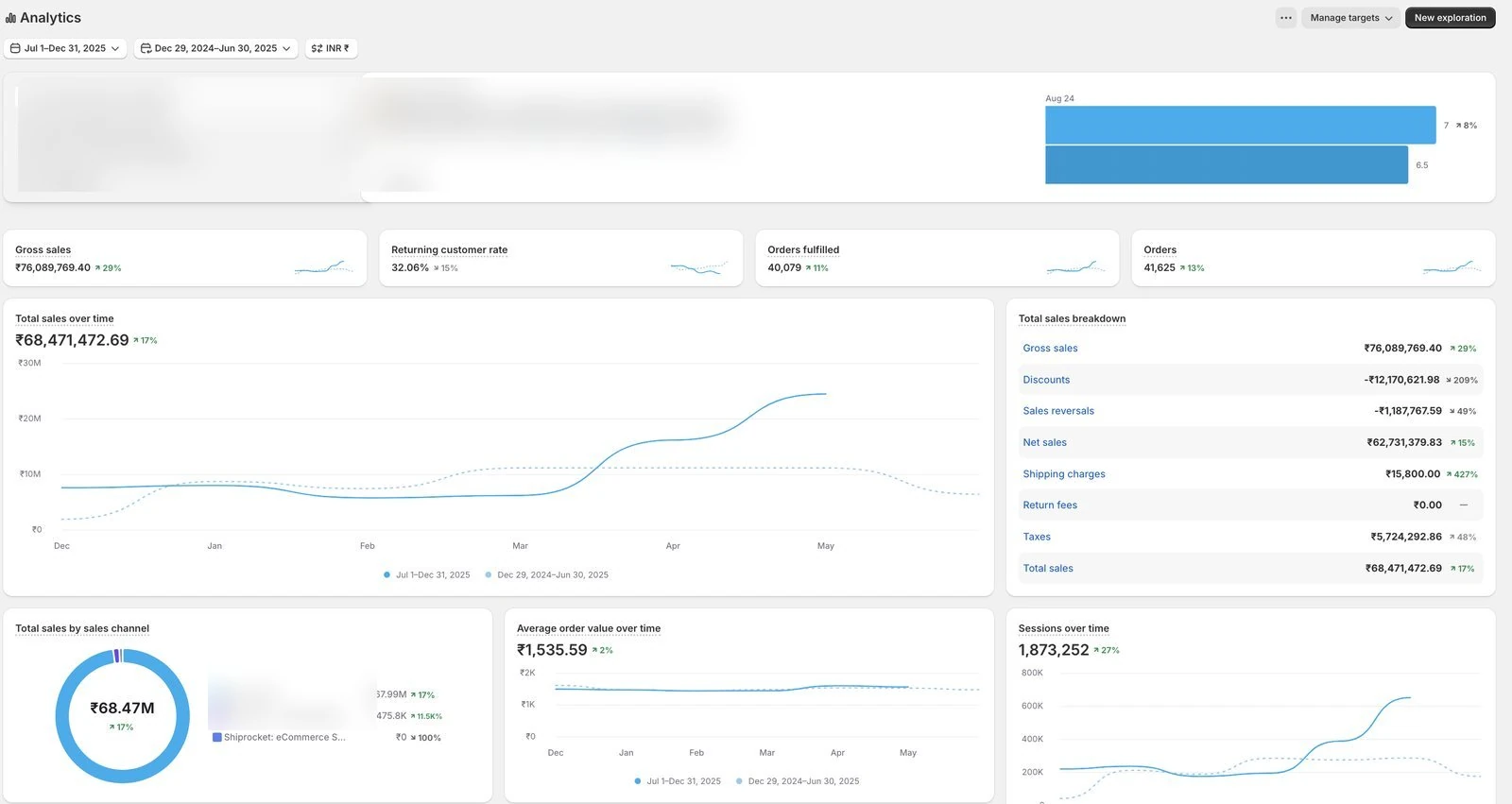Open the Jul 1–Dec 31, 2025 date picker
Viewport: 1512px width, 804px height.
pyautogui.click(x=65, y=48)
